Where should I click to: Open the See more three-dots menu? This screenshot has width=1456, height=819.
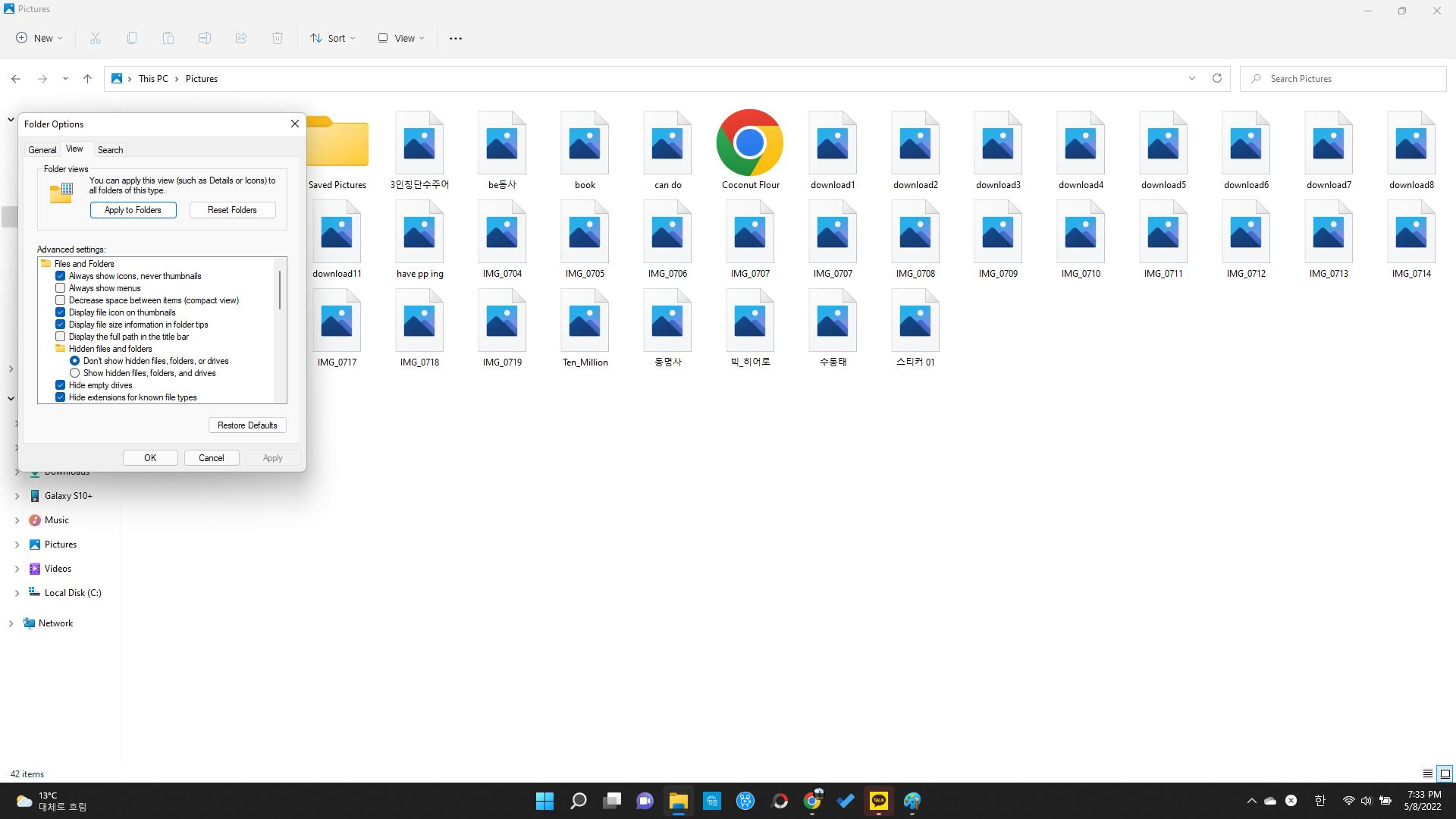(456, 38)
